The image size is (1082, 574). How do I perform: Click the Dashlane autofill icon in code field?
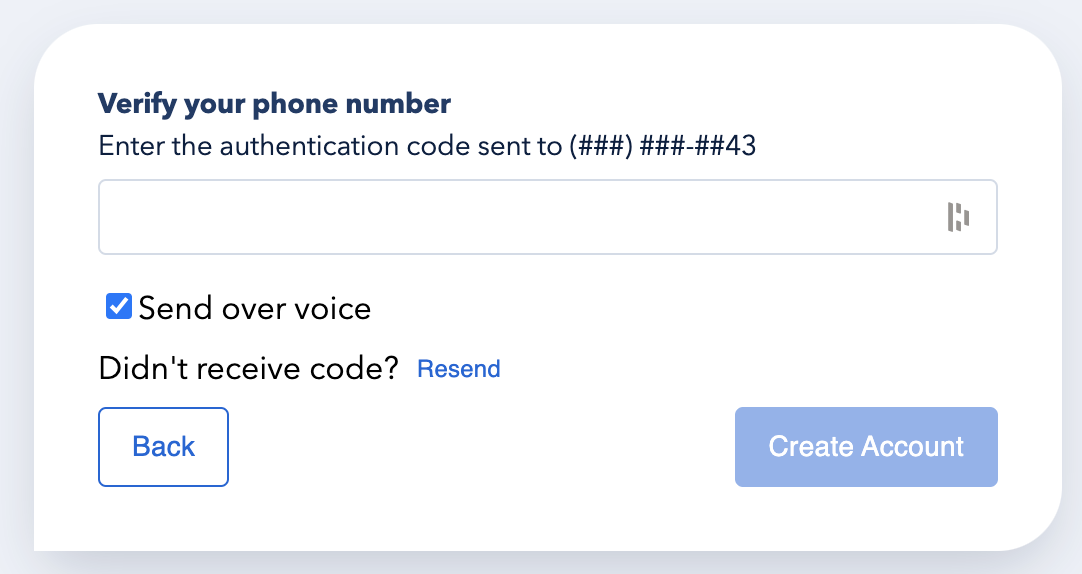[958, 217]
